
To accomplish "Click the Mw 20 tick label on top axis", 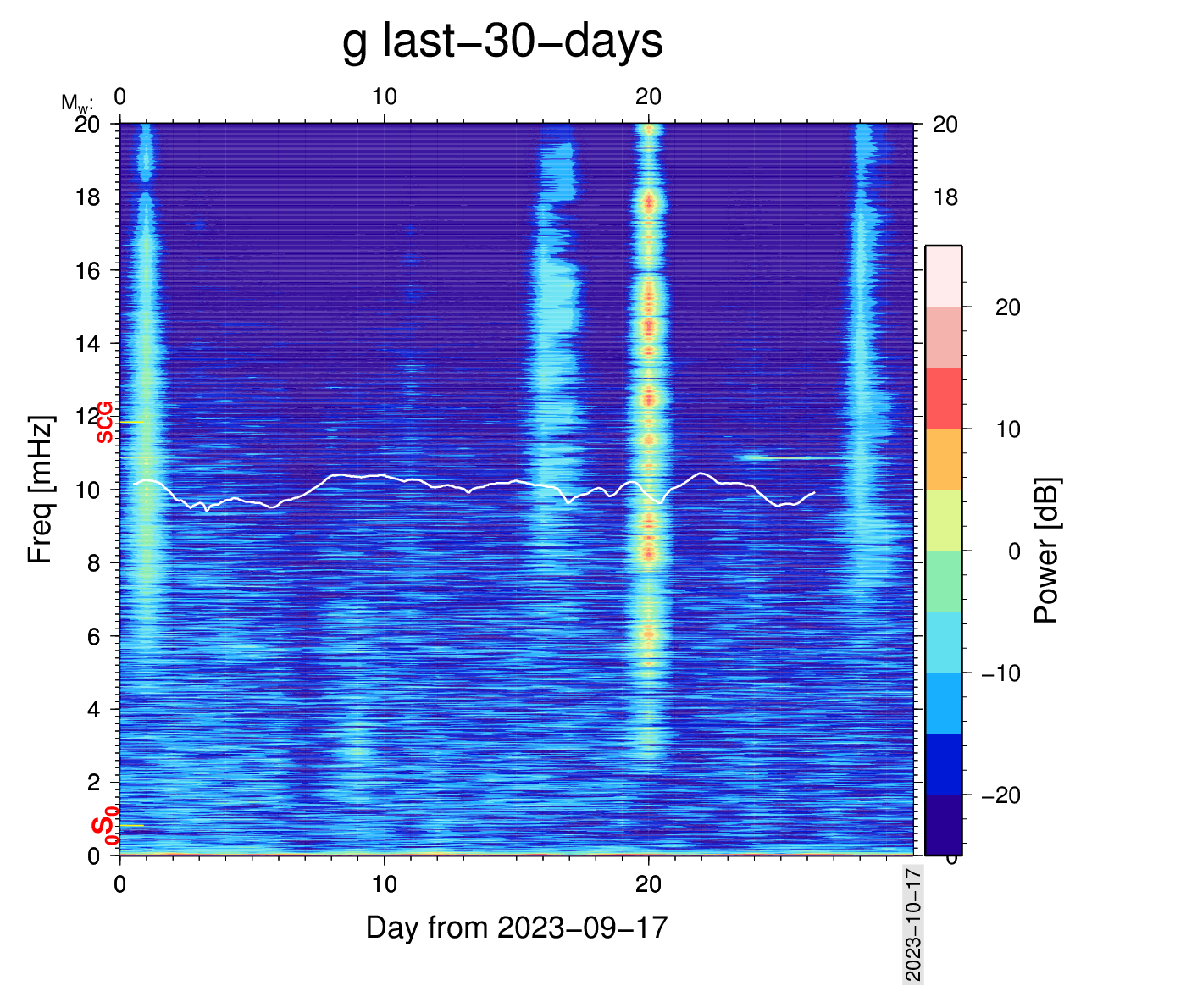I will click(648, 97).
